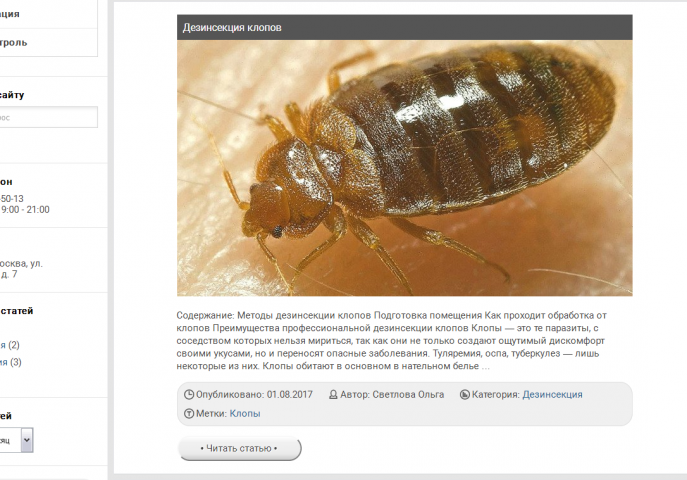Click the tag icon beside Метки
687x480 pixels.
point(189,413)
